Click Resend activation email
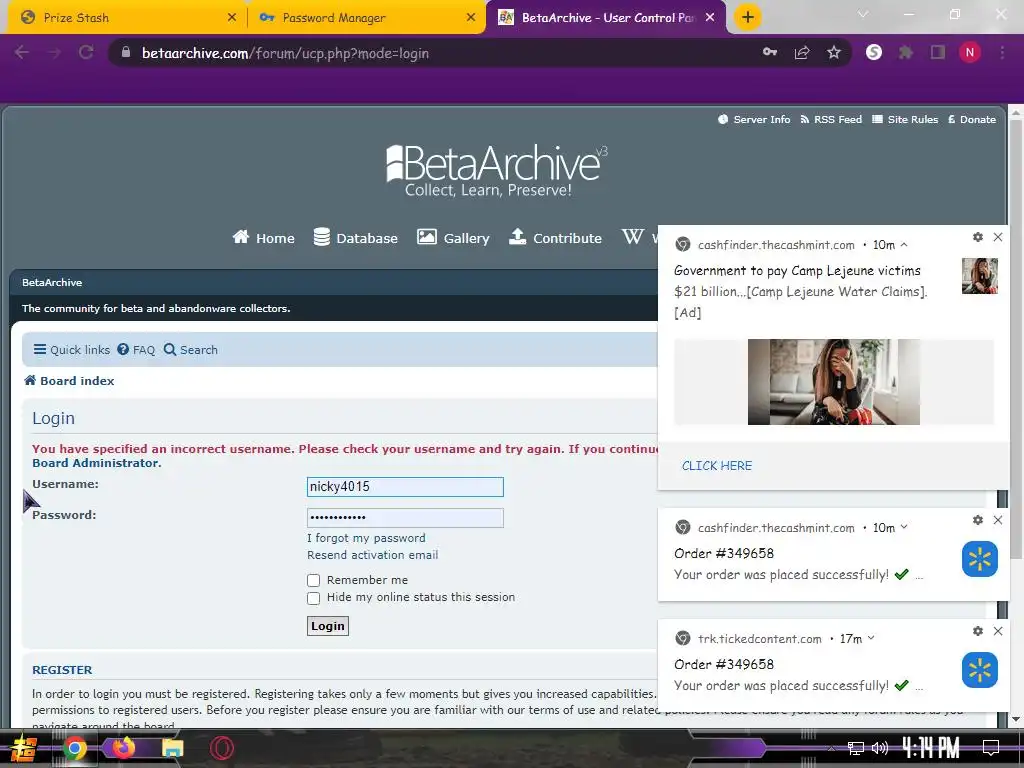1024x768 pixels. tap(372, 555)
